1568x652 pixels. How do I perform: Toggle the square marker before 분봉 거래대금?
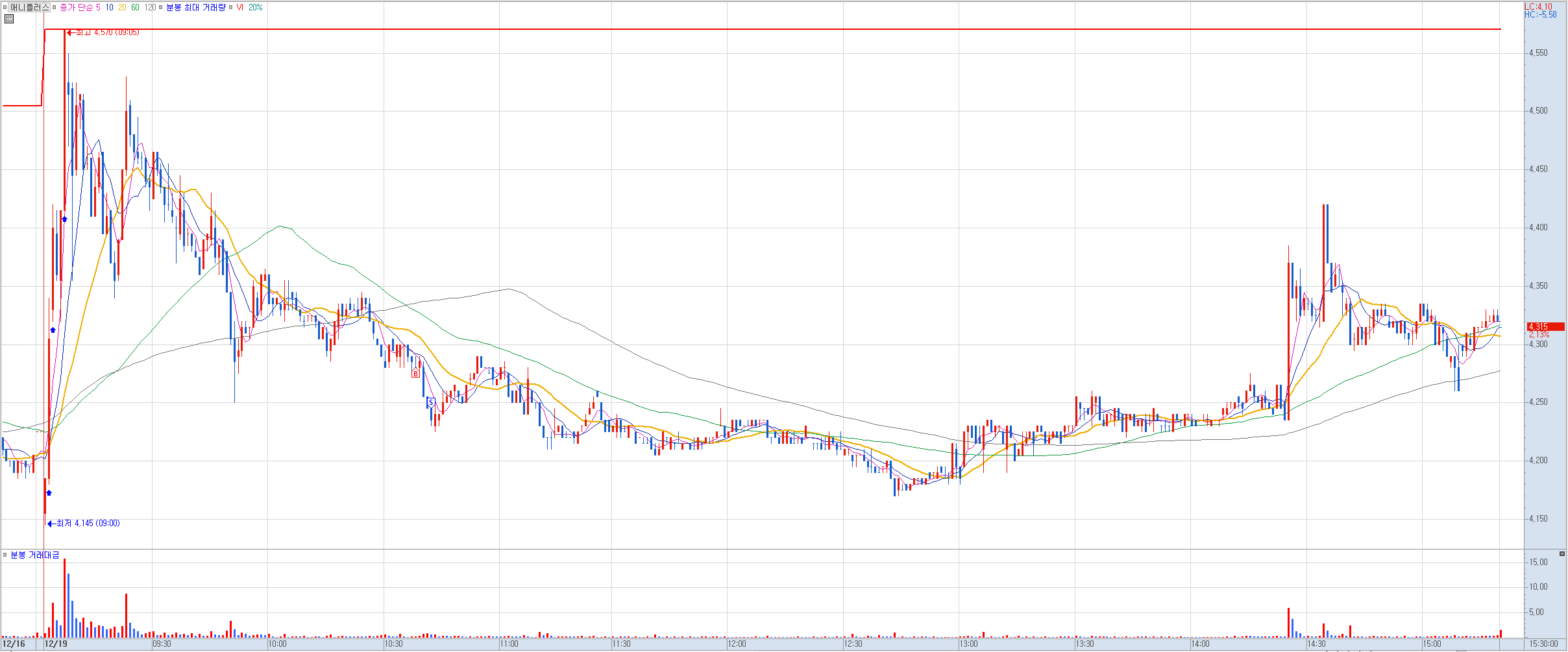(x=5, y=555)
